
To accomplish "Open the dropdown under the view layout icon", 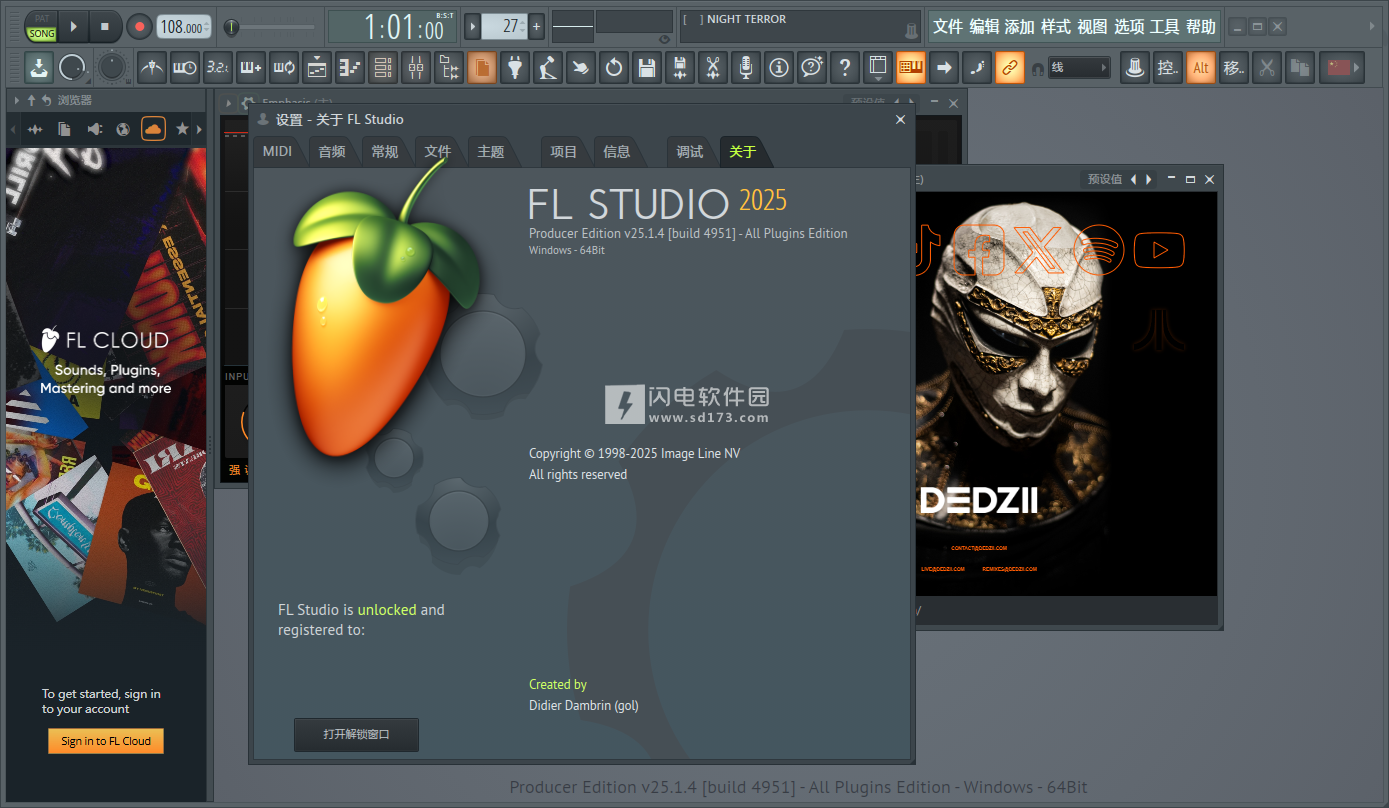I will pos(877,79).
